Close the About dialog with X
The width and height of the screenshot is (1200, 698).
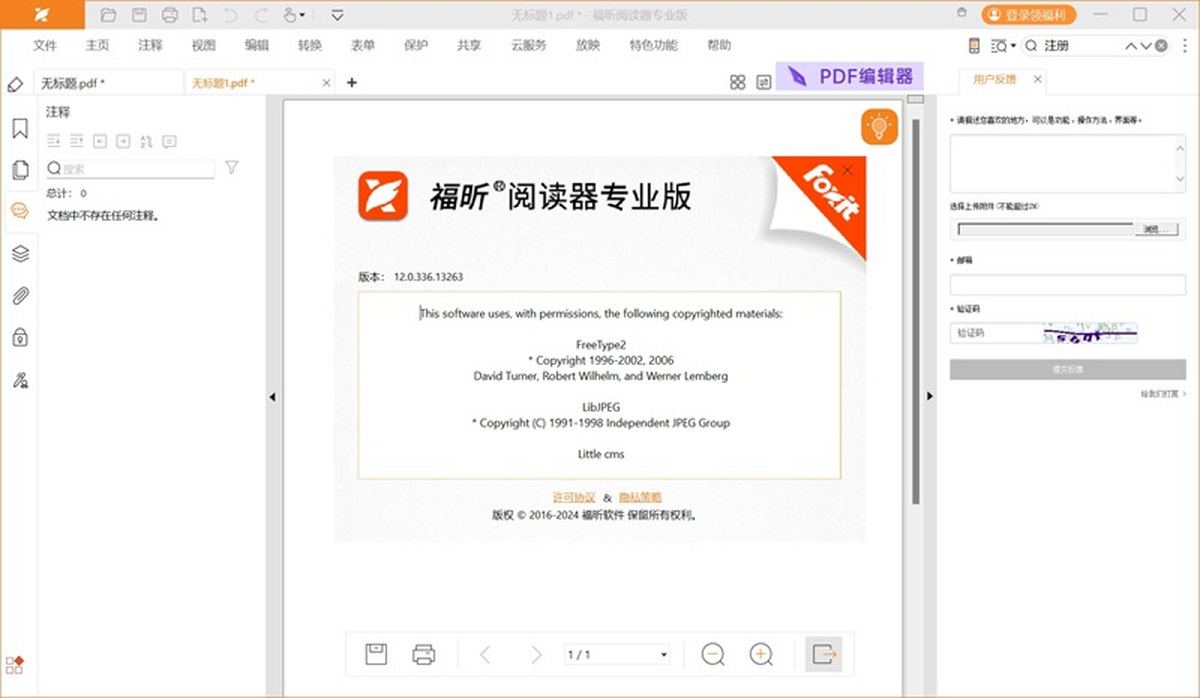(x=848, y=171)
